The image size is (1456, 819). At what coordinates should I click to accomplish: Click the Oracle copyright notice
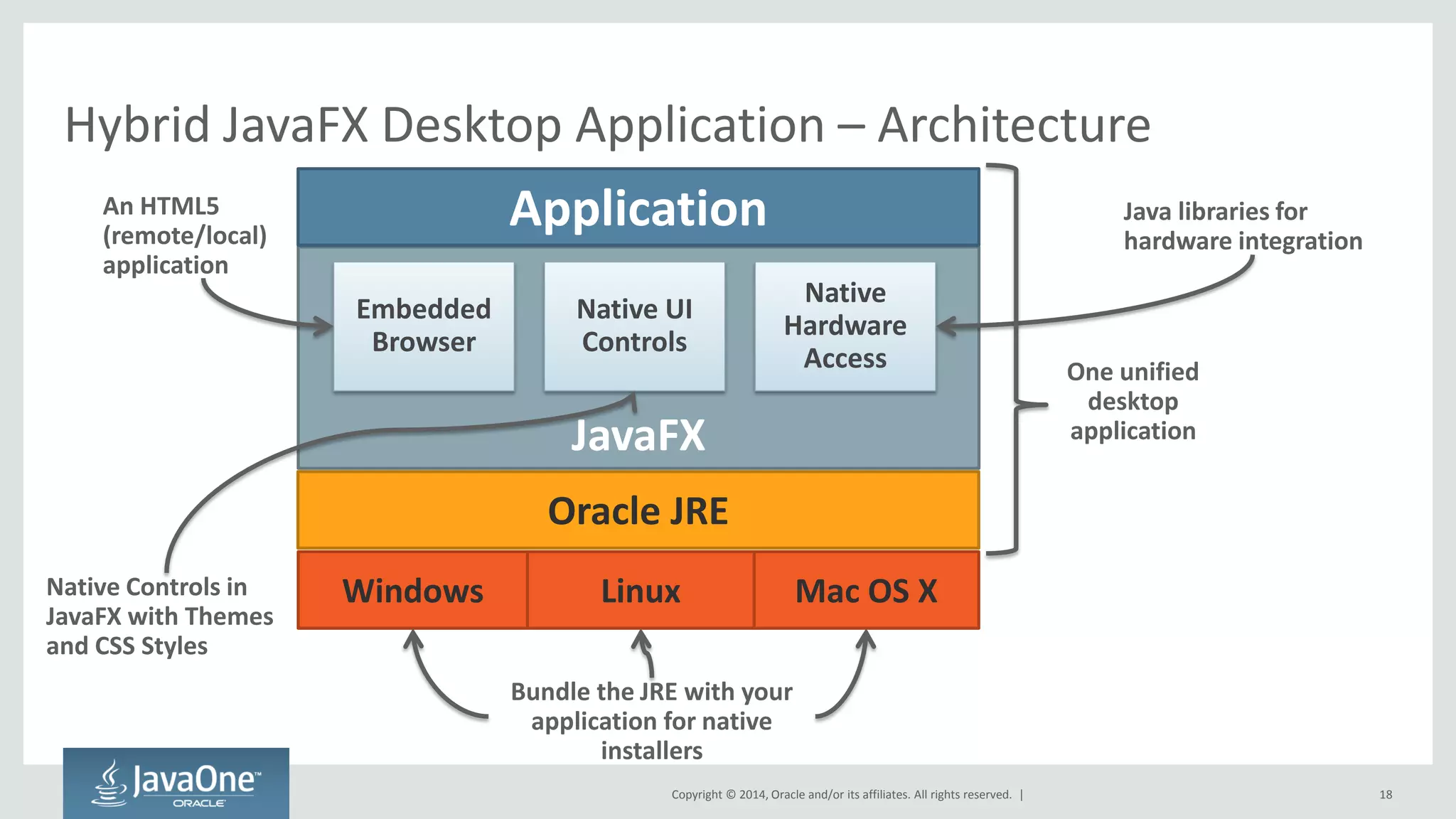[842, 795]
